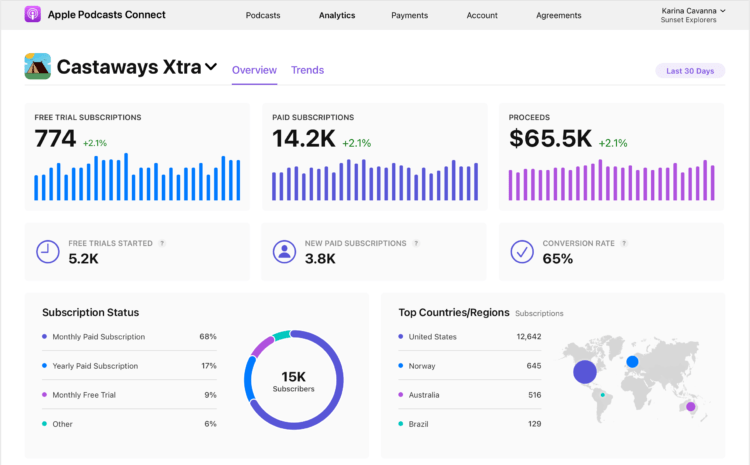Select the Yearly Paid Subscription row
The image size is (750, 465).
[x=129, y=365]
